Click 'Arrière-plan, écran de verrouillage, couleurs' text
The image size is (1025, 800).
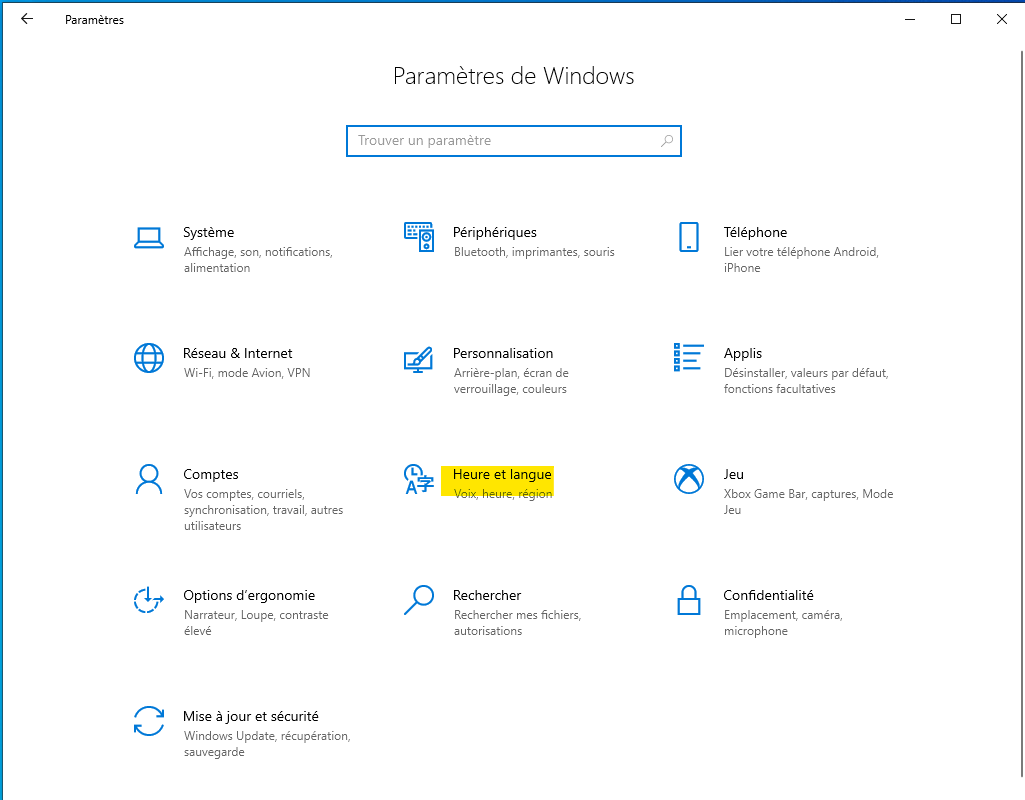(x=511, y=380)
